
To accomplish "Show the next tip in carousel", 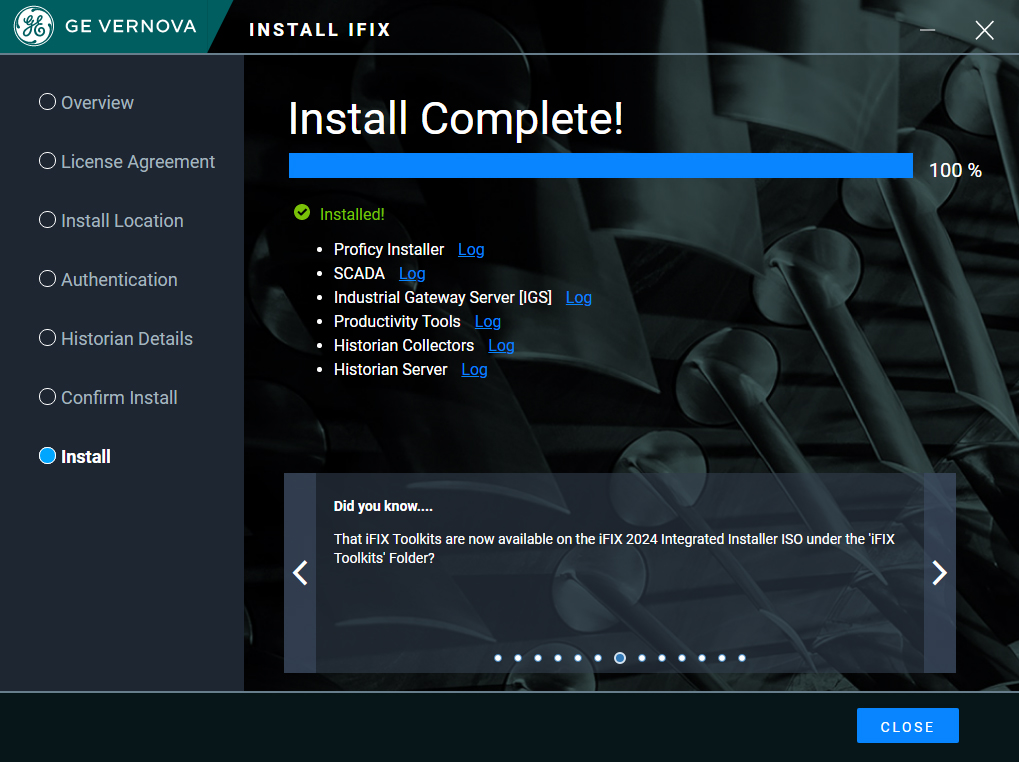I will click(940, 572).
